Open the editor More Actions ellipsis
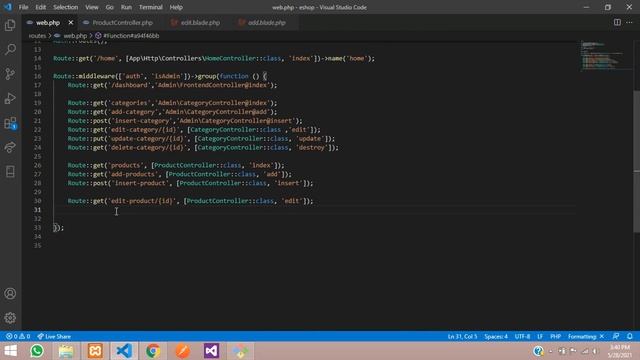The width and height of the screenshot is (640, 360). 629,22
